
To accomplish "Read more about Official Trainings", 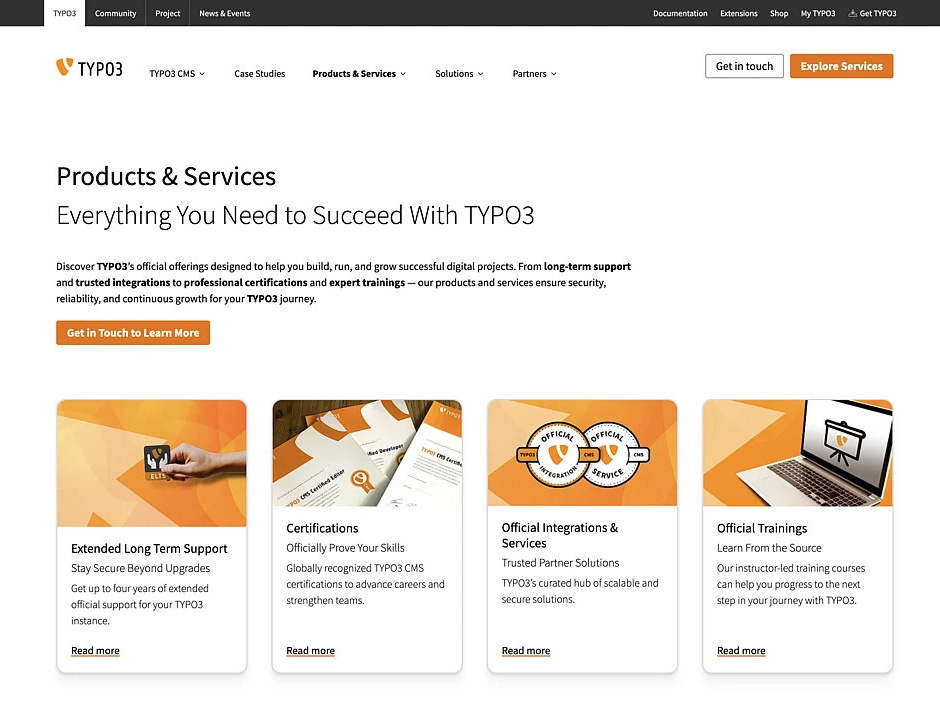I will pos(741,650).
